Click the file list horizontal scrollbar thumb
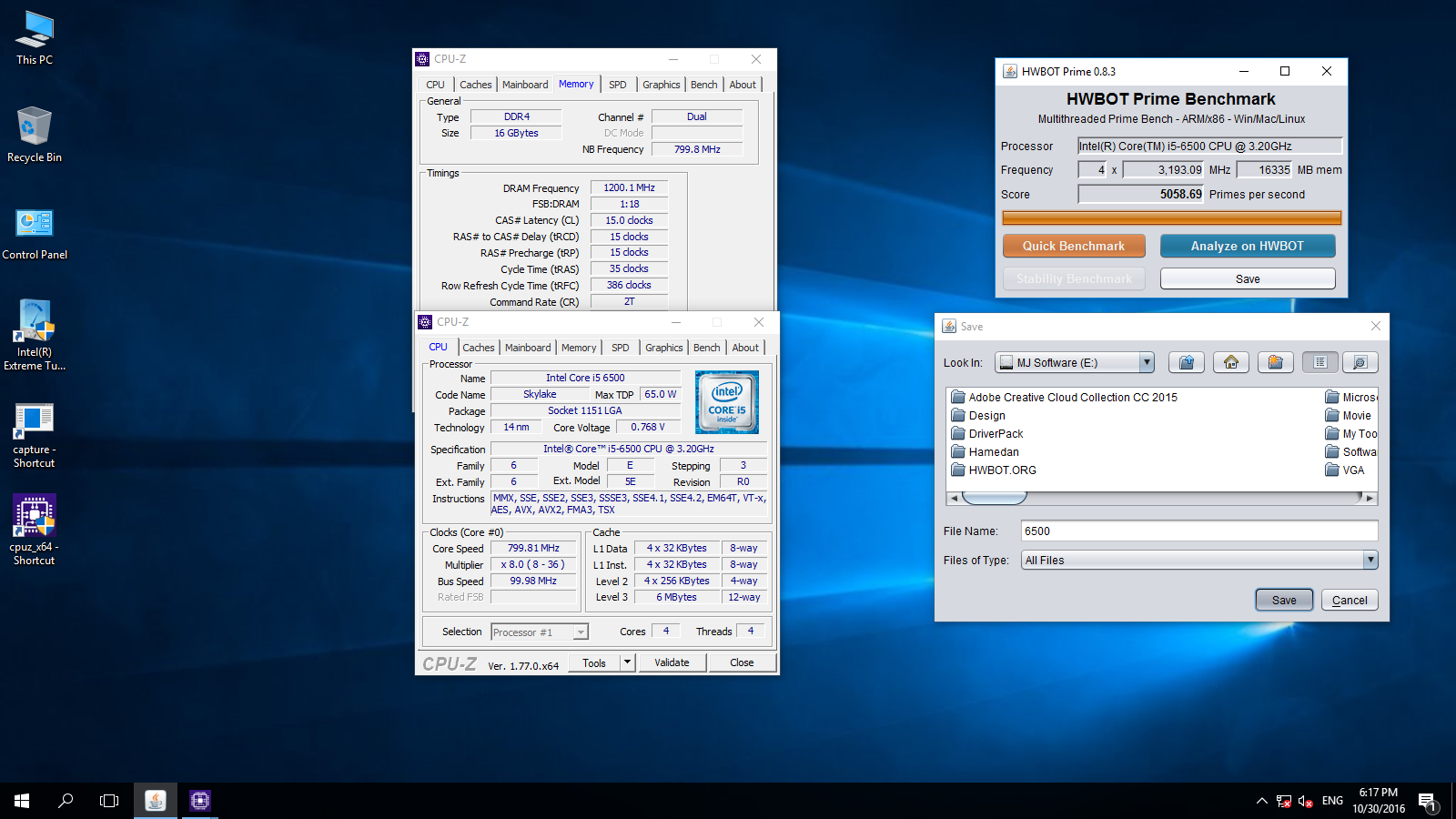 pyautogui.click(x=994, y=498)
